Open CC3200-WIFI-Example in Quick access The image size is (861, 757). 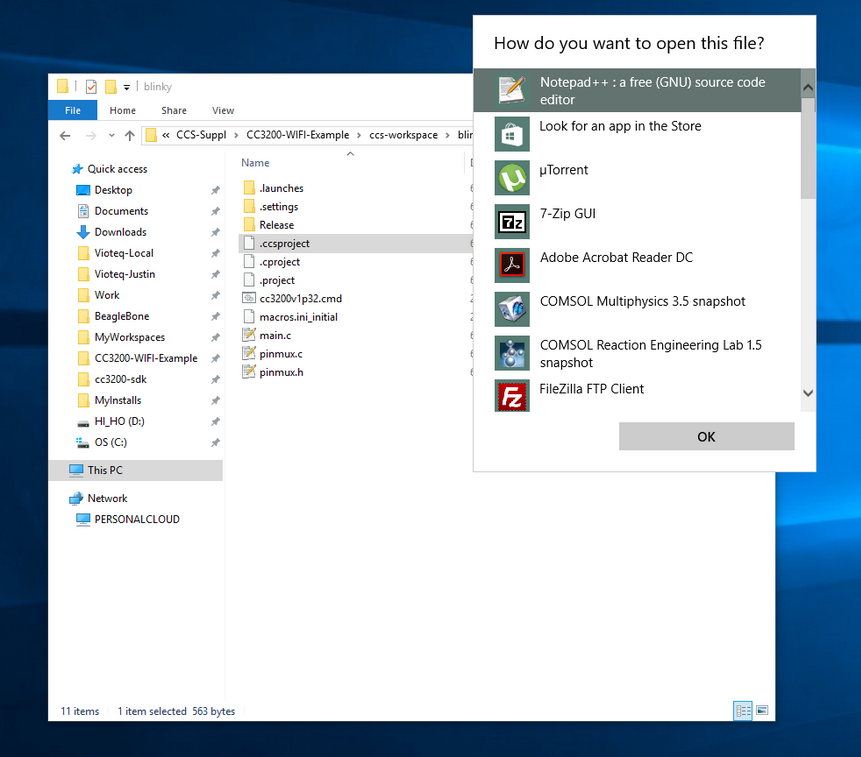point(137,358)
